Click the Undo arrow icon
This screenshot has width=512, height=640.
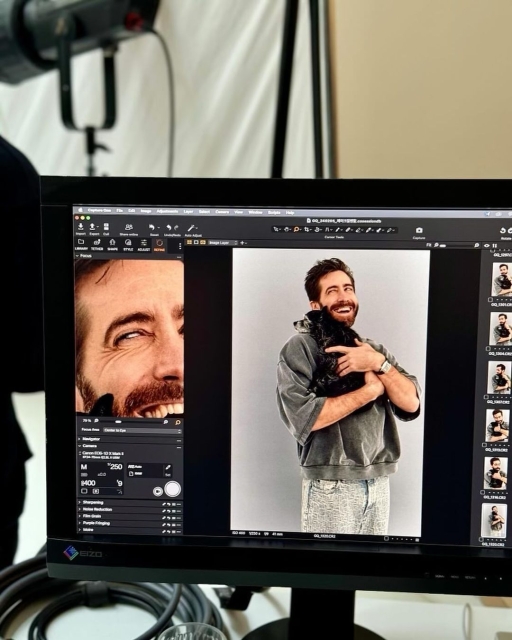[x=169, y=227]
